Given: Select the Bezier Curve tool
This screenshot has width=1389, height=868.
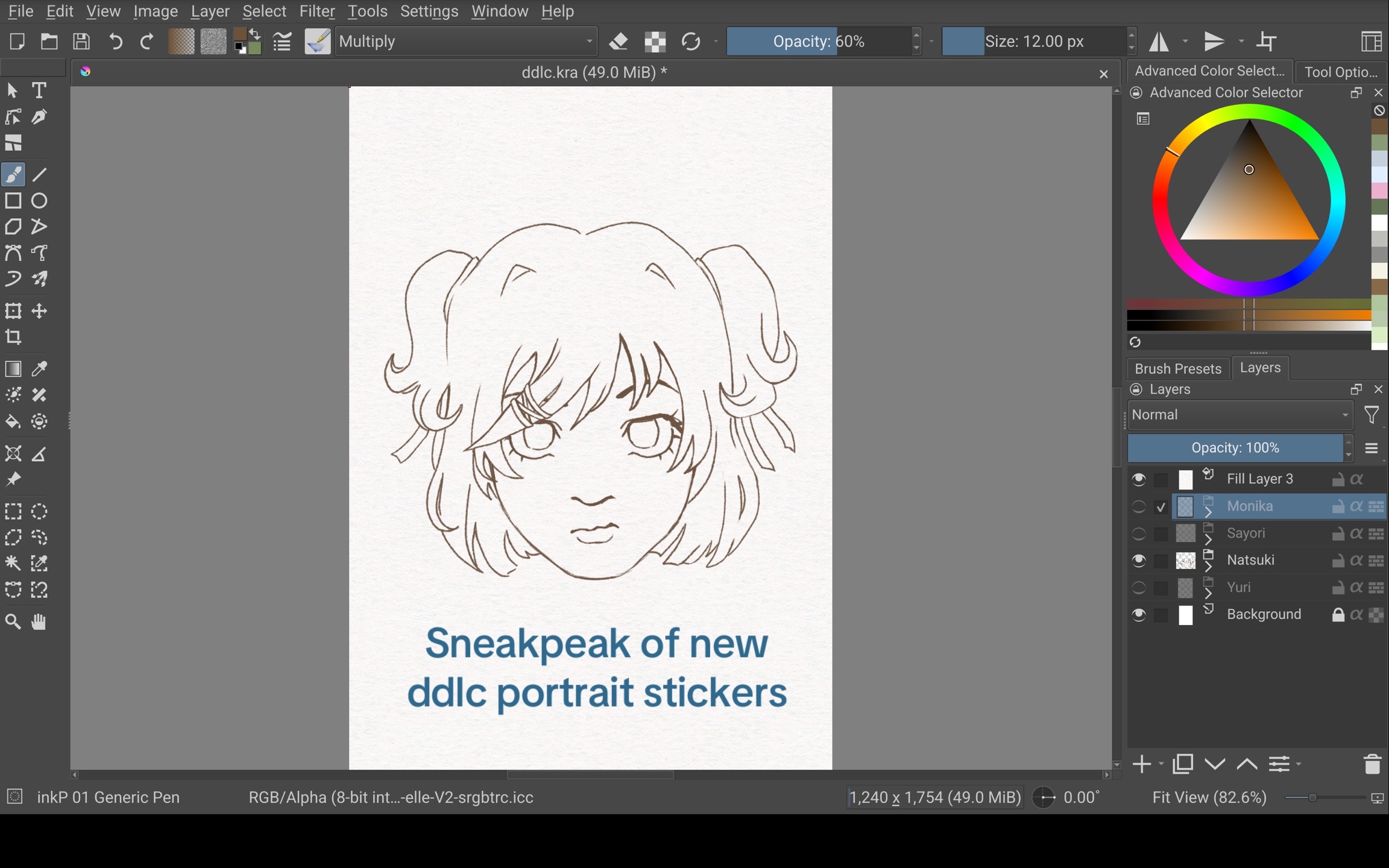Looking at the screenshot, I should (x=13, y=253).
